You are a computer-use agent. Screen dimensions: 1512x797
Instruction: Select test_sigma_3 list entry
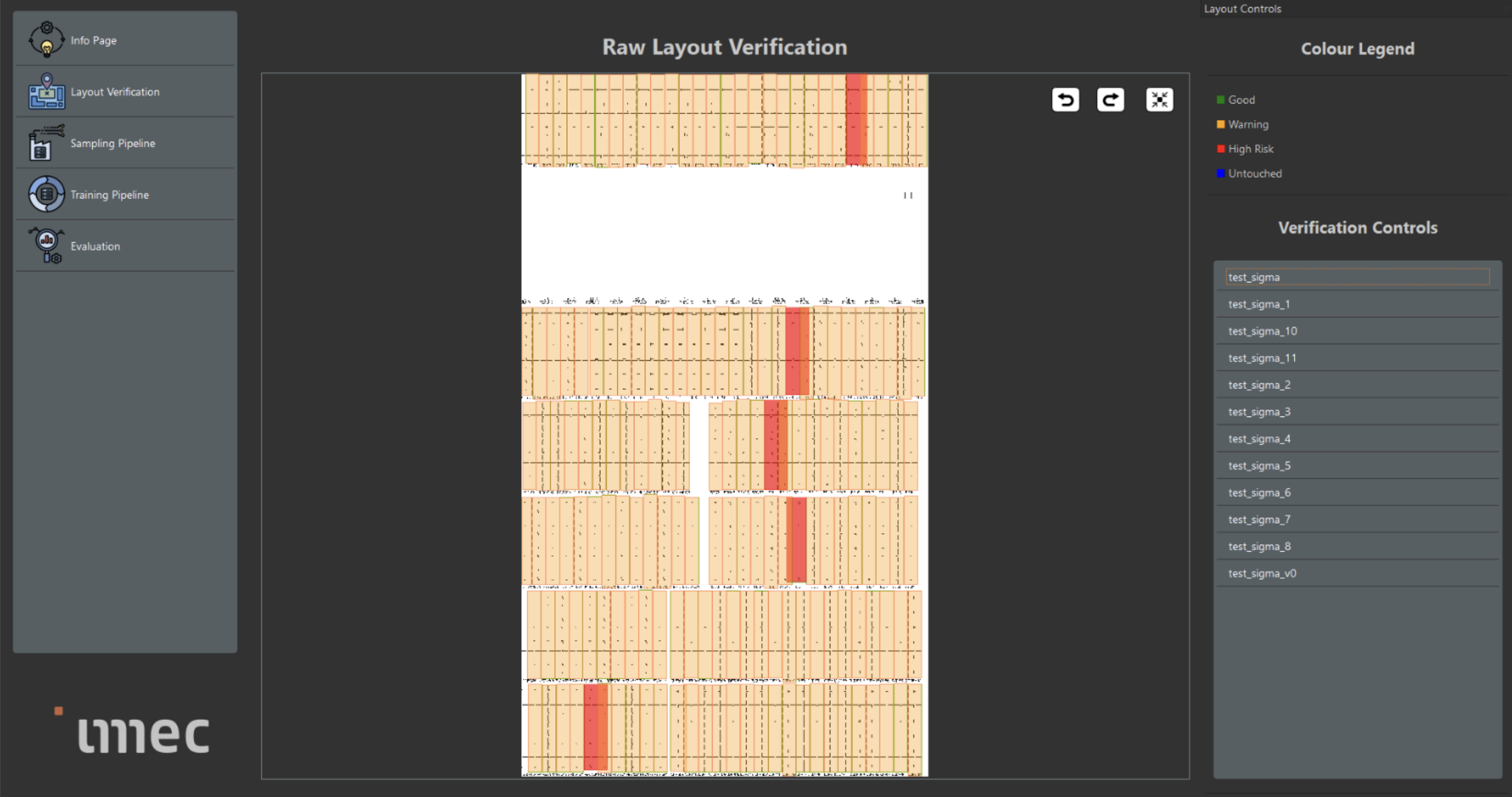(x=1358, y=412)
